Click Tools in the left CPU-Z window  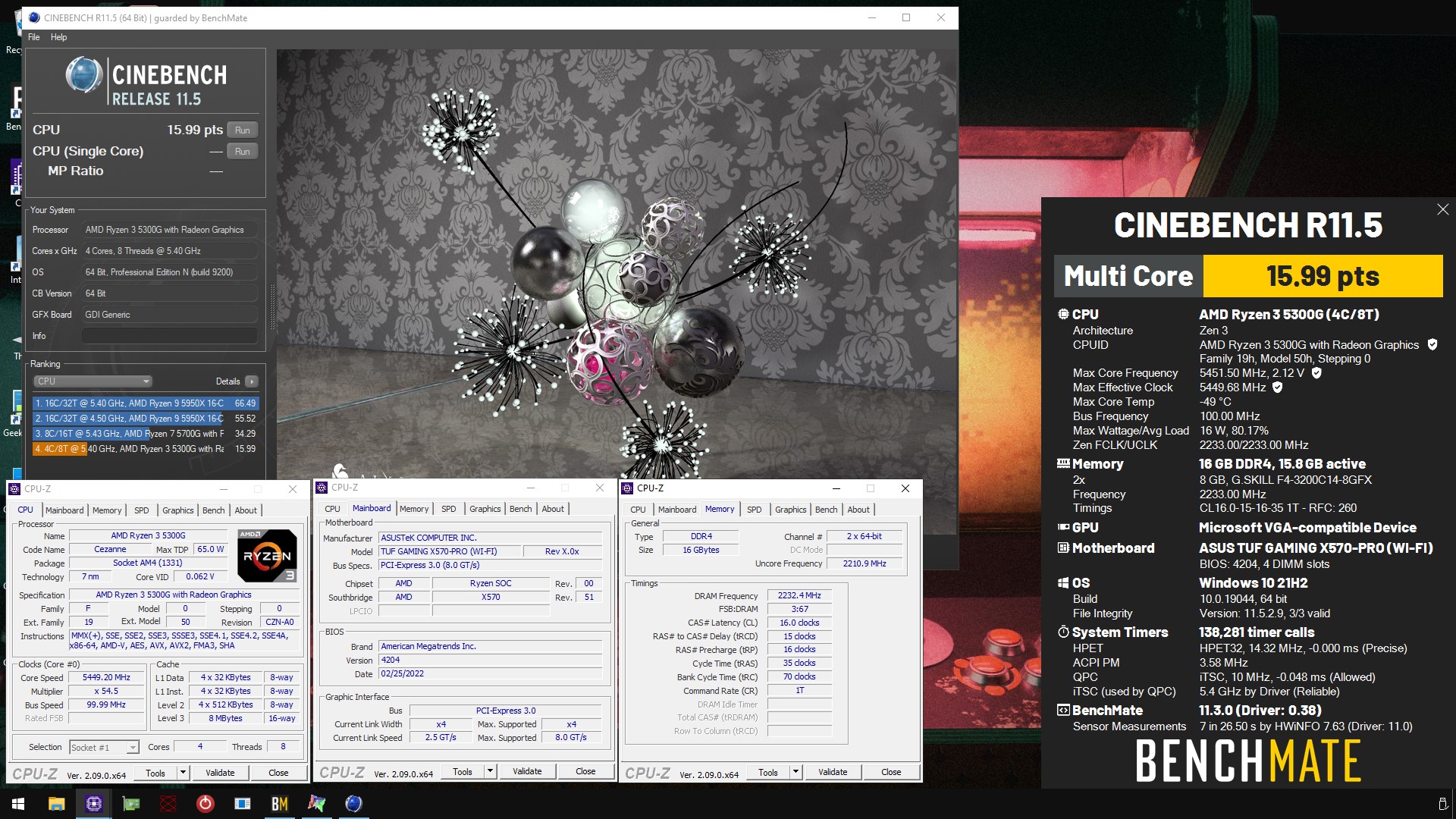click(x=155, y=773)
